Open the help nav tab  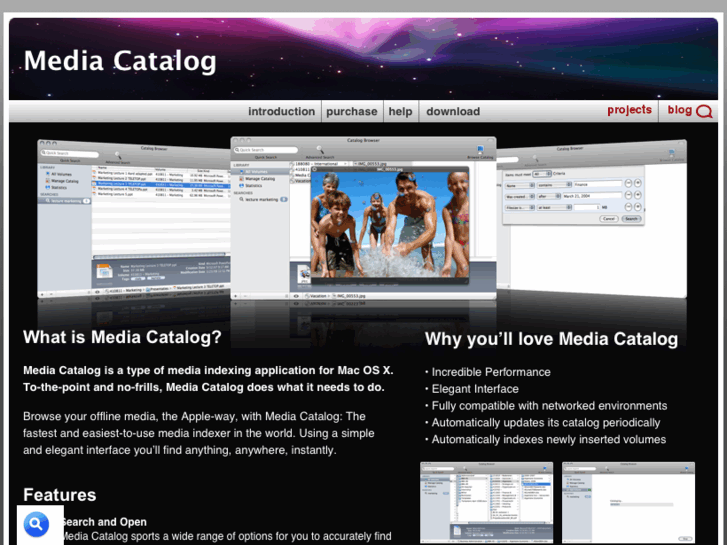400,111
